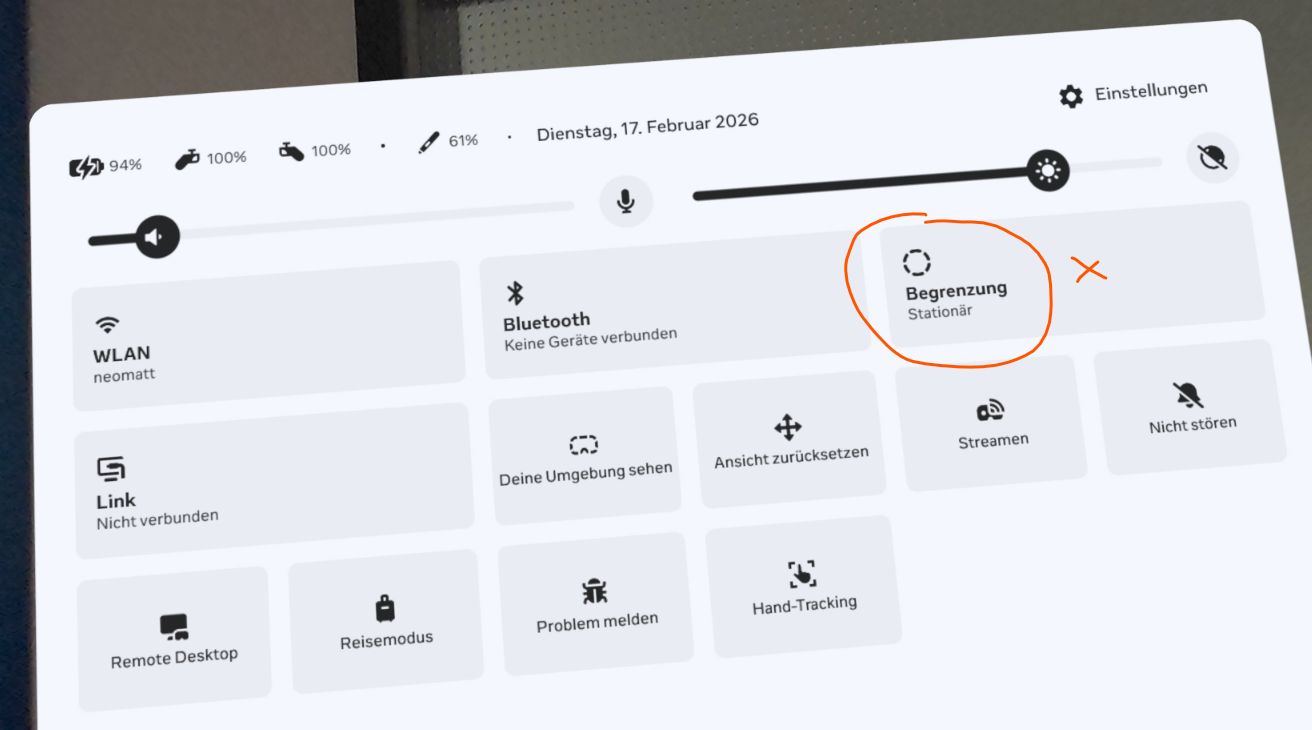1312x730 pixels.
Task: Launch Remote Desktop tile
Action: pos(174,639)
